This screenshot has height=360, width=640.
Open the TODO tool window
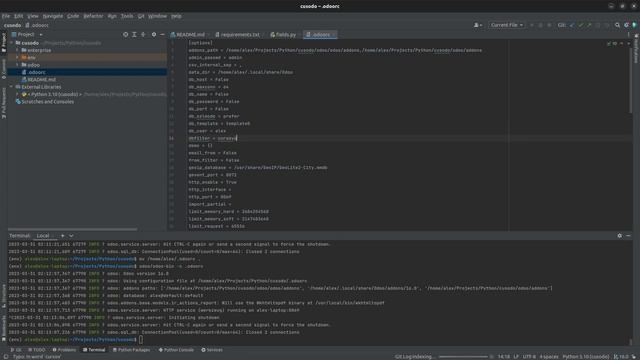[x=37, y=350]
